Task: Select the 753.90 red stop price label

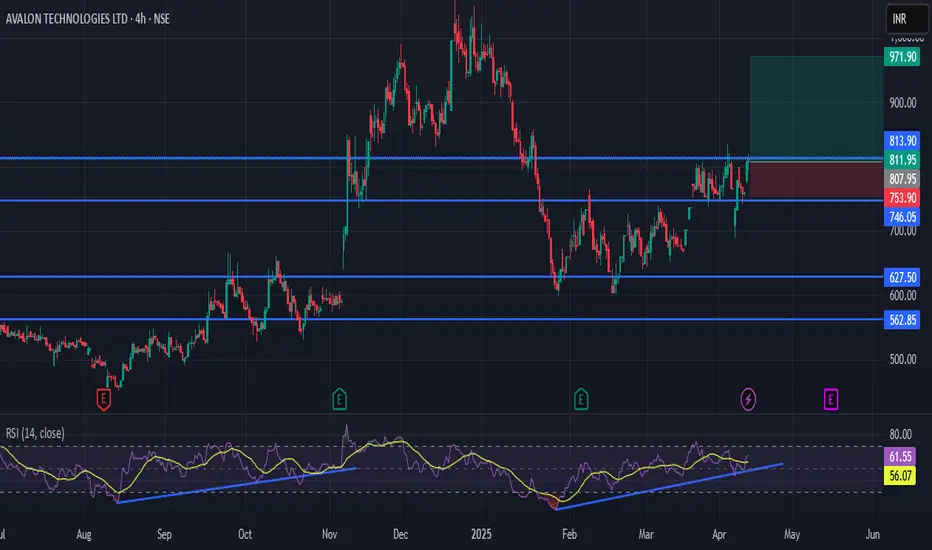Action: [902, 198]
